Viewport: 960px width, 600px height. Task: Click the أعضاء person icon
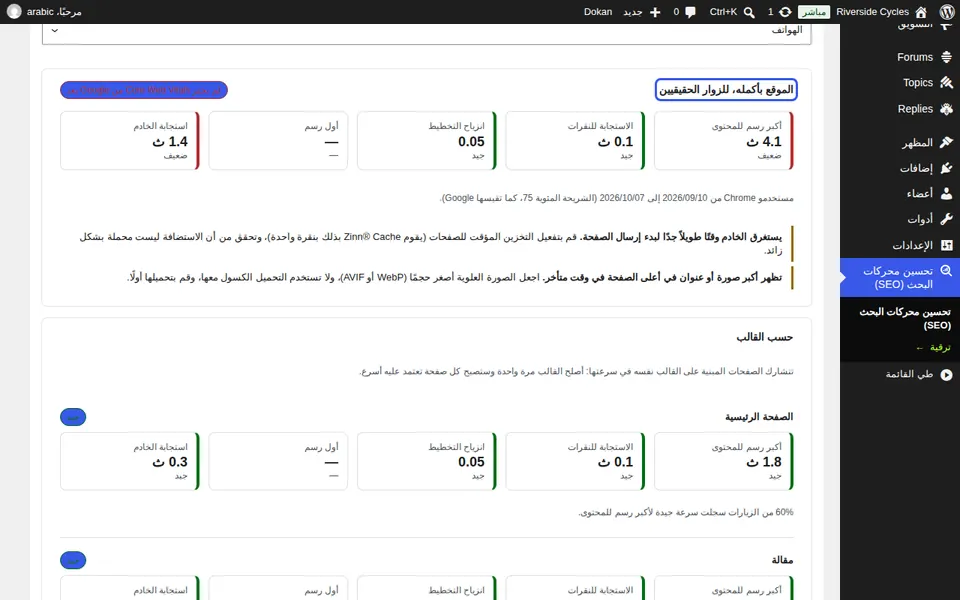[947, 193]
